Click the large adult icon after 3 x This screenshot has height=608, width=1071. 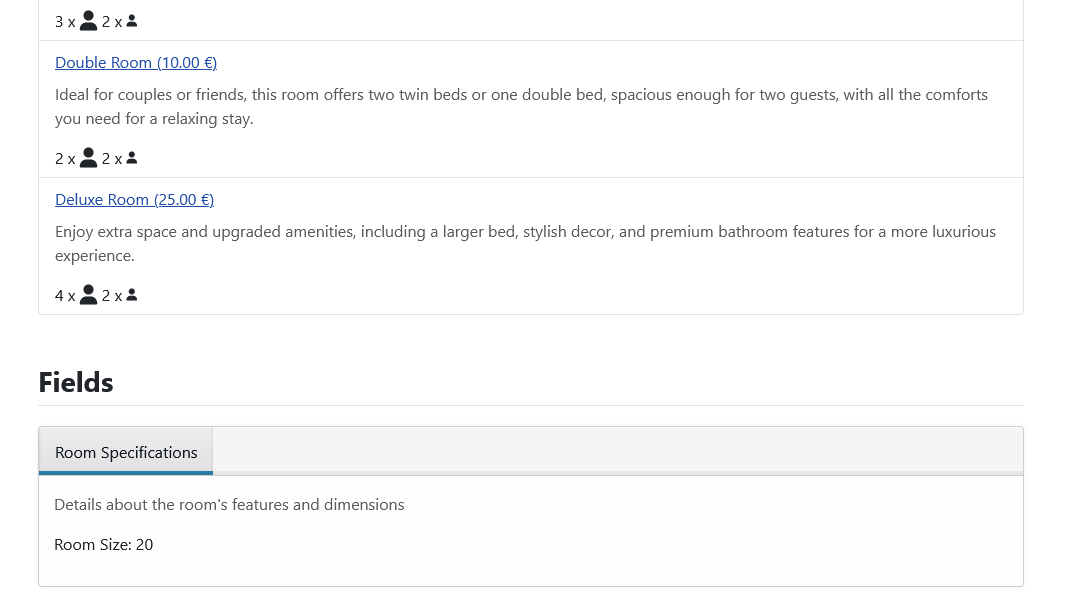[x=88, y=21]
